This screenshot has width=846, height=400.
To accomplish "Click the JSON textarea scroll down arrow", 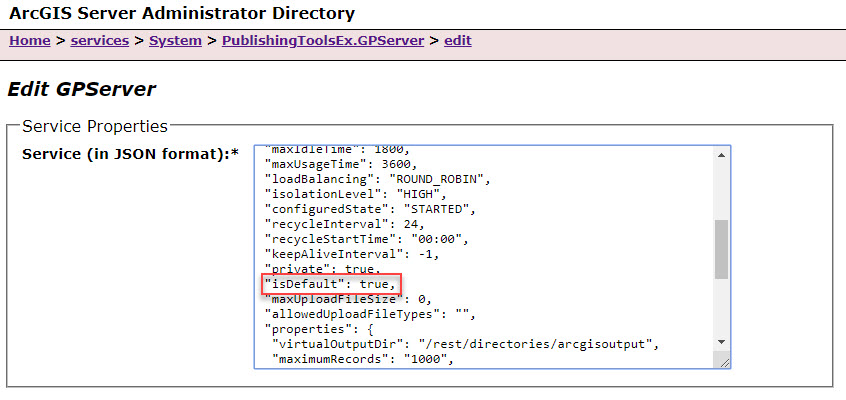I will coord(721,341).
